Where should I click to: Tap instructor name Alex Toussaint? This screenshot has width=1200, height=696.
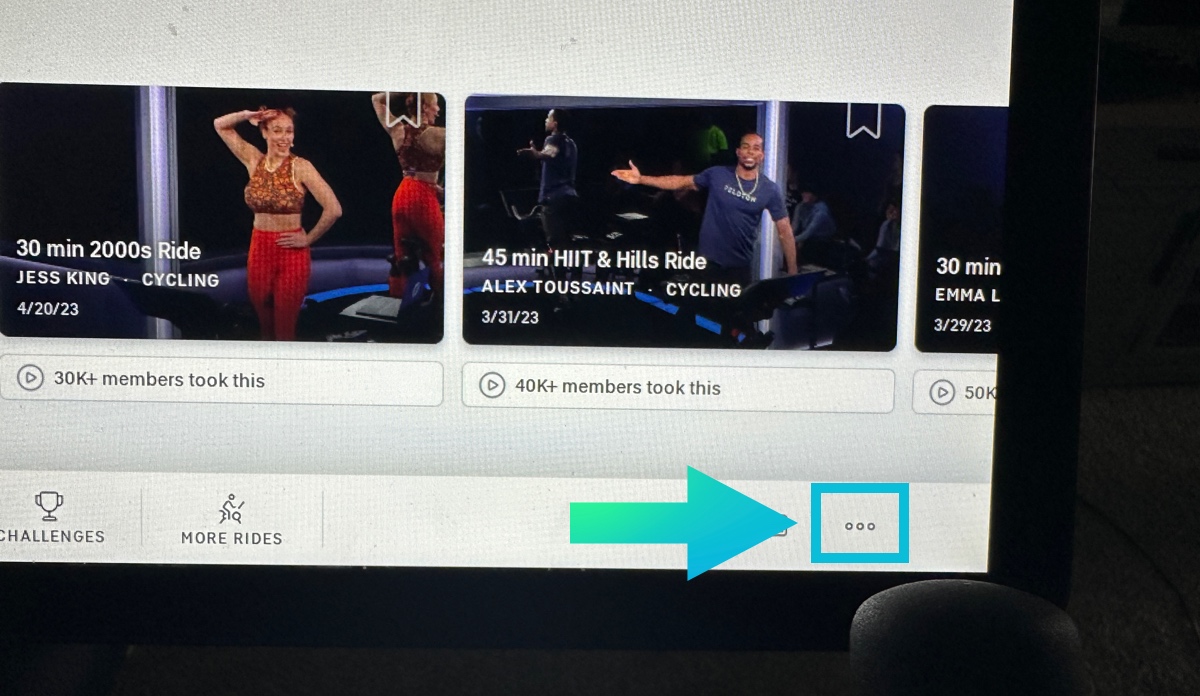point(558,288)
